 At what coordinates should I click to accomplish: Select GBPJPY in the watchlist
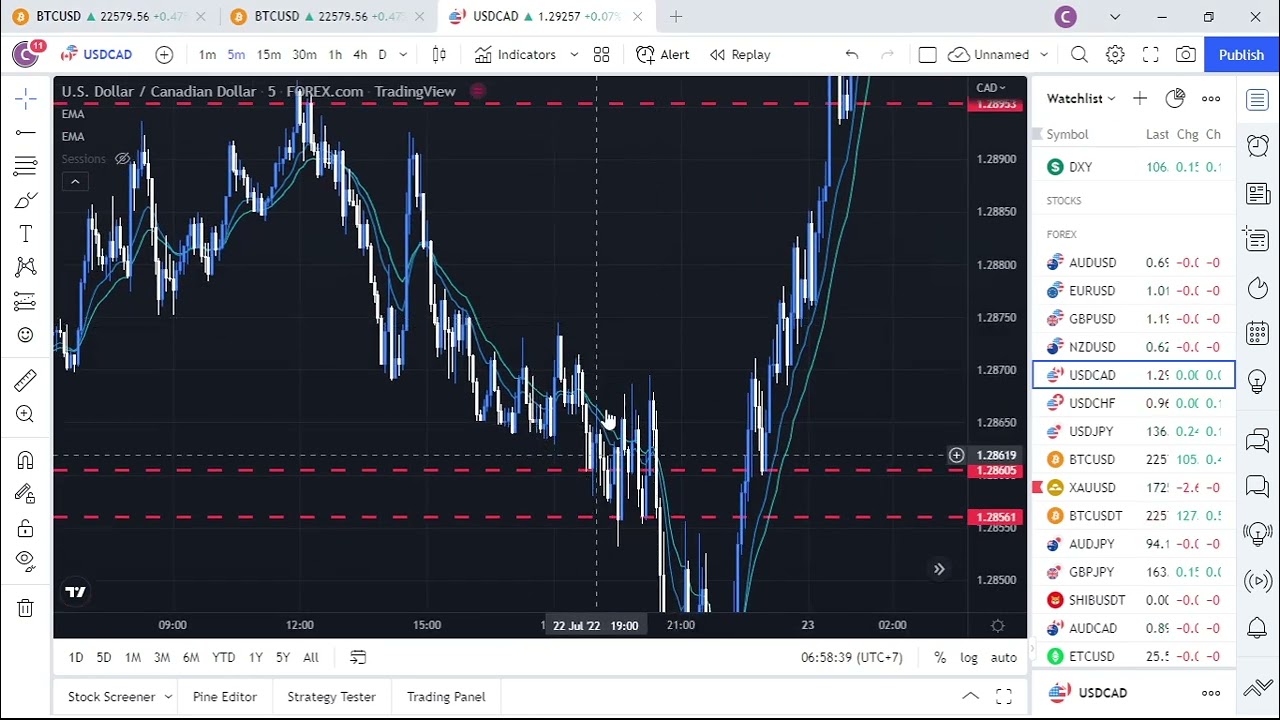pos(1134,572)
